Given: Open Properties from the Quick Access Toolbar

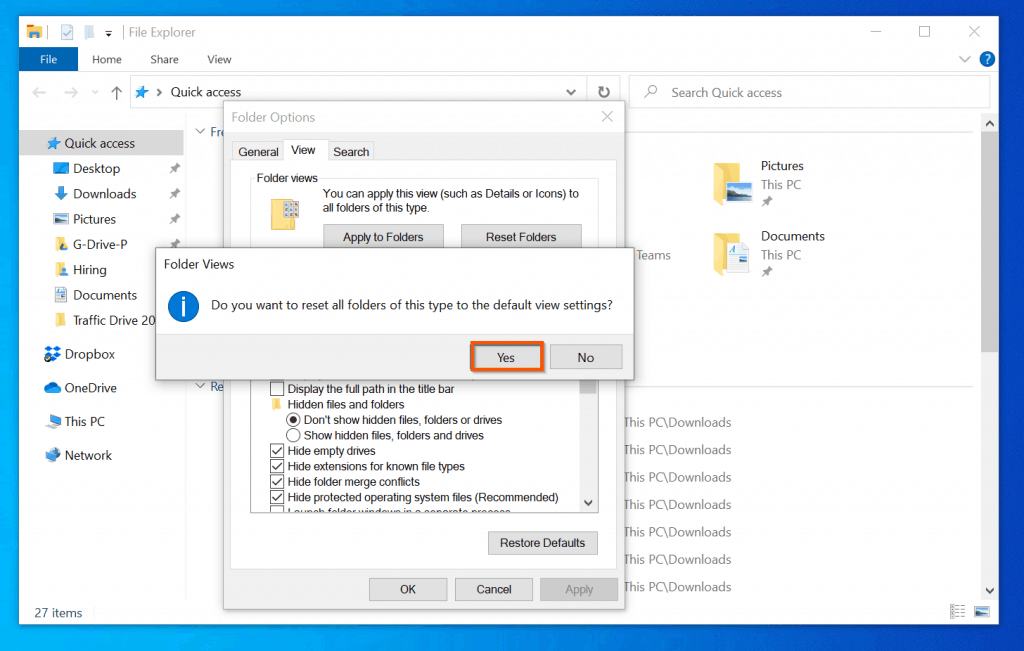Looking at the screenshot, I should [66, 31].
